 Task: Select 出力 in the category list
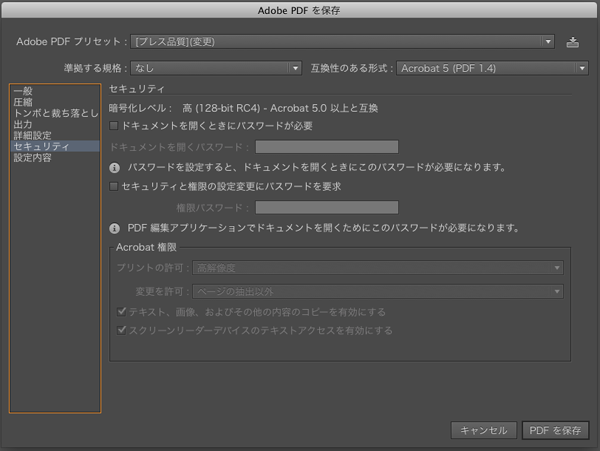[x=55, y=124]
